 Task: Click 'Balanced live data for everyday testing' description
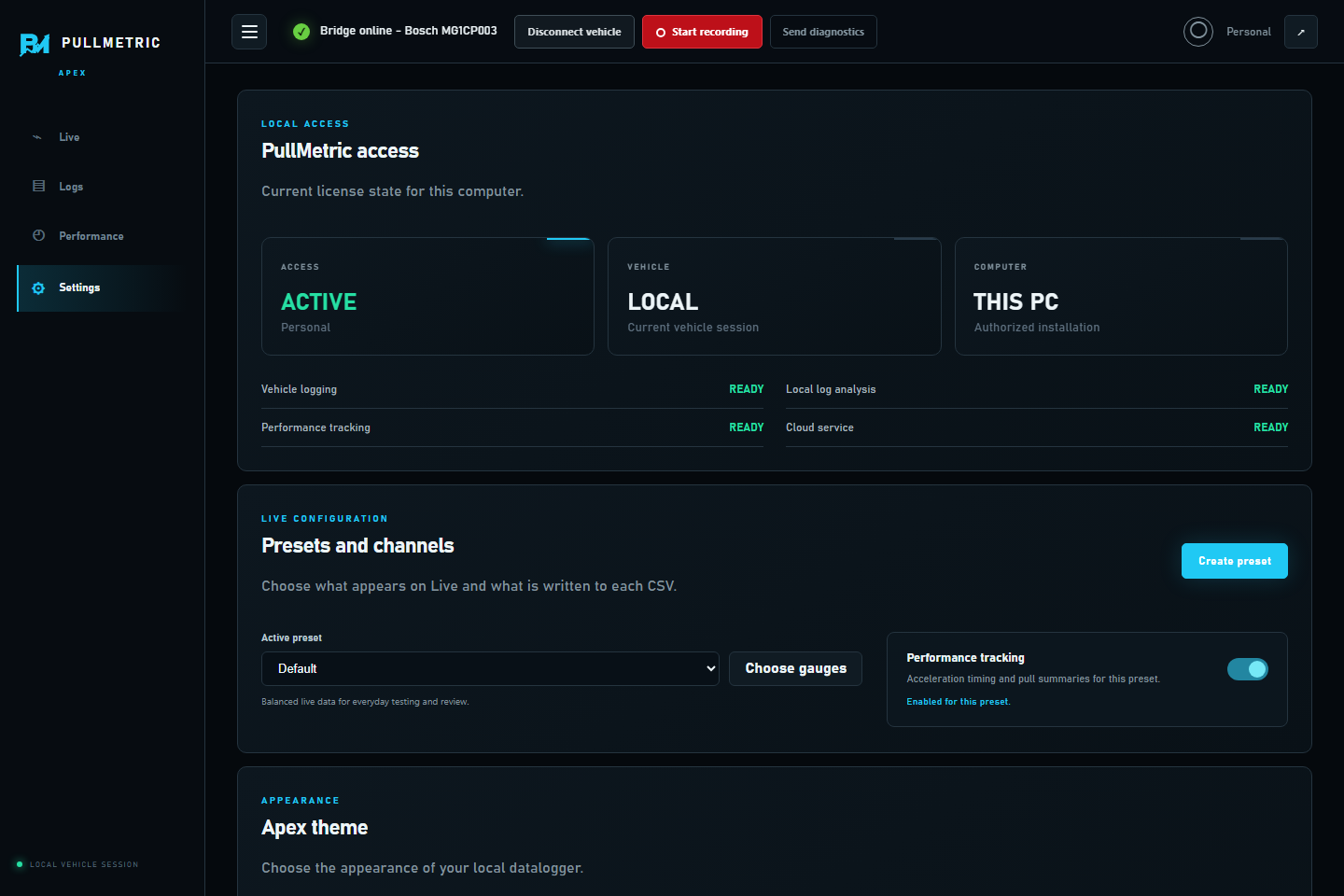coord(365,702)
